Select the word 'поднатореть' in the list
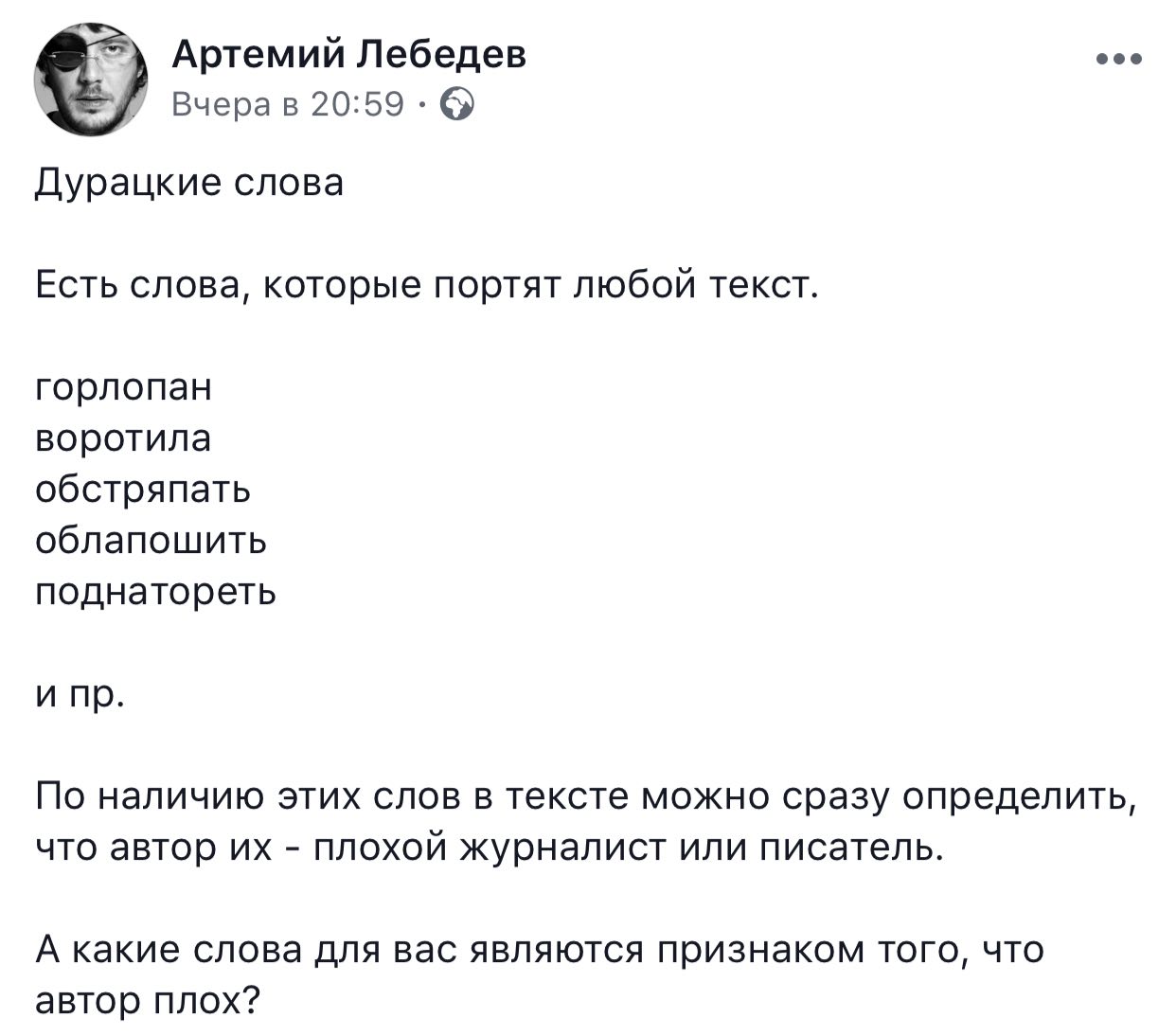Screen dimensions: 1176x1036 156,592
